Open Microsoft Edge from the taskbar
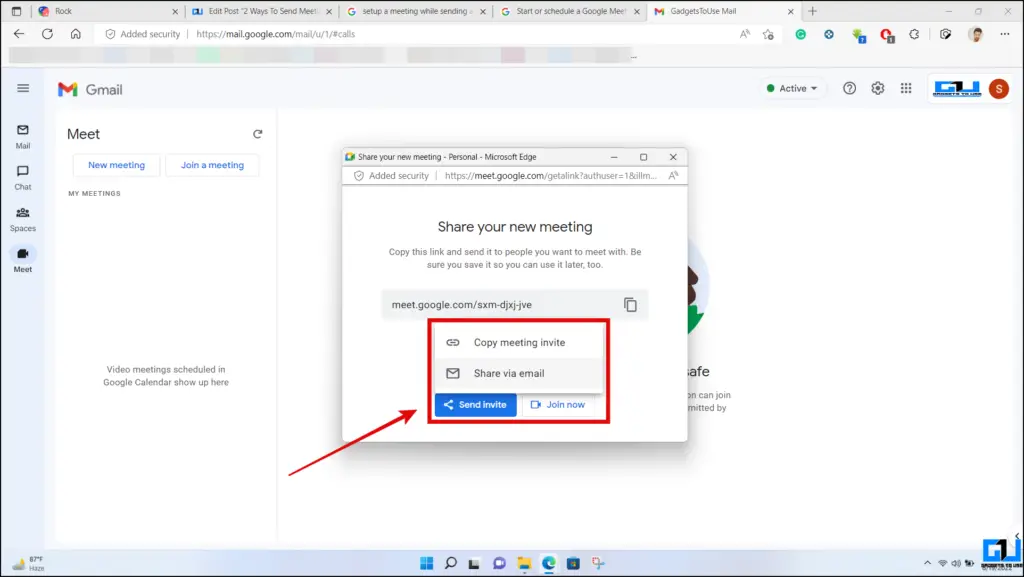The height and width of the screenshot is (577, 1024). (x=549, y=563)
